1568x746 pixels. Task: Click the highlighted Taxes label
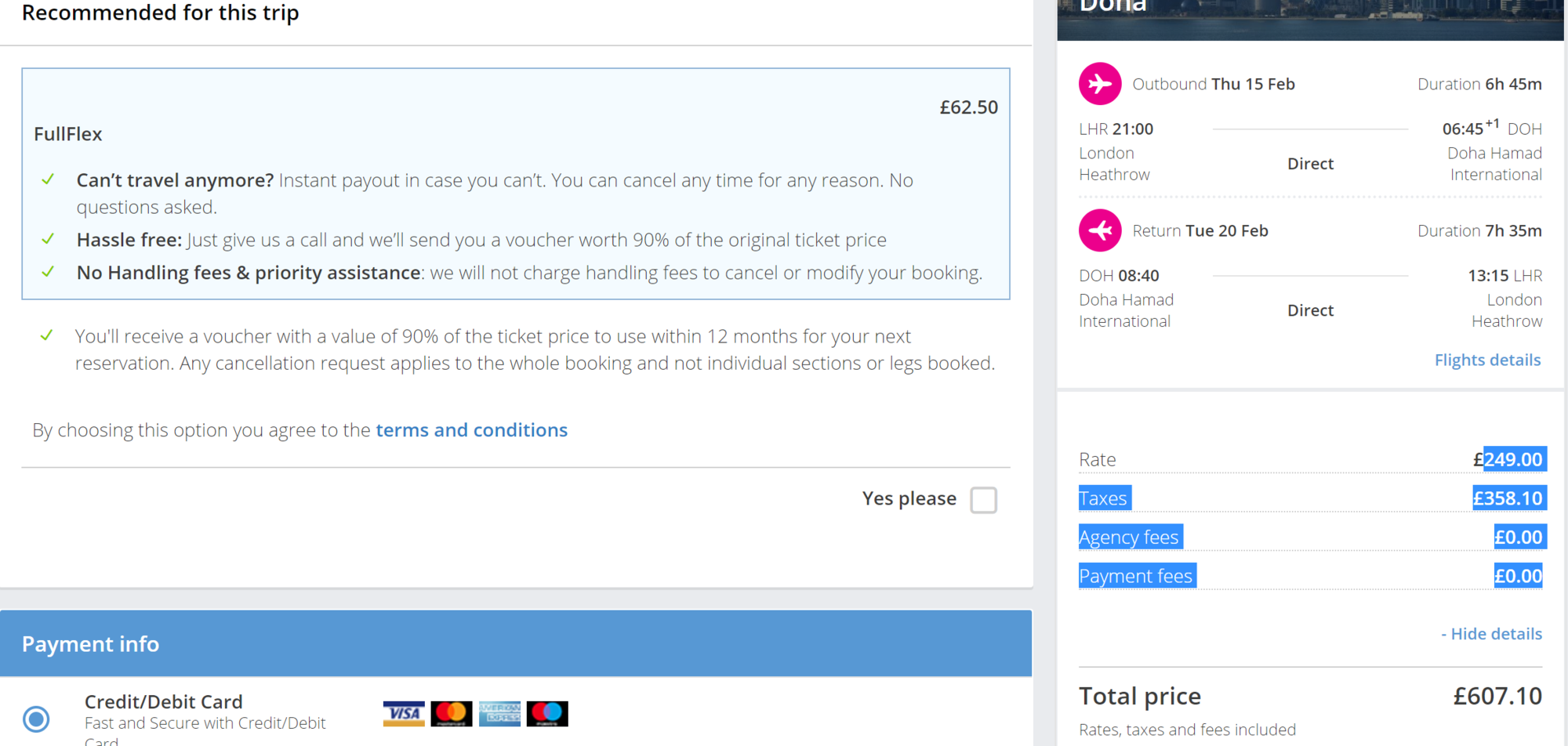[1103, 498]
